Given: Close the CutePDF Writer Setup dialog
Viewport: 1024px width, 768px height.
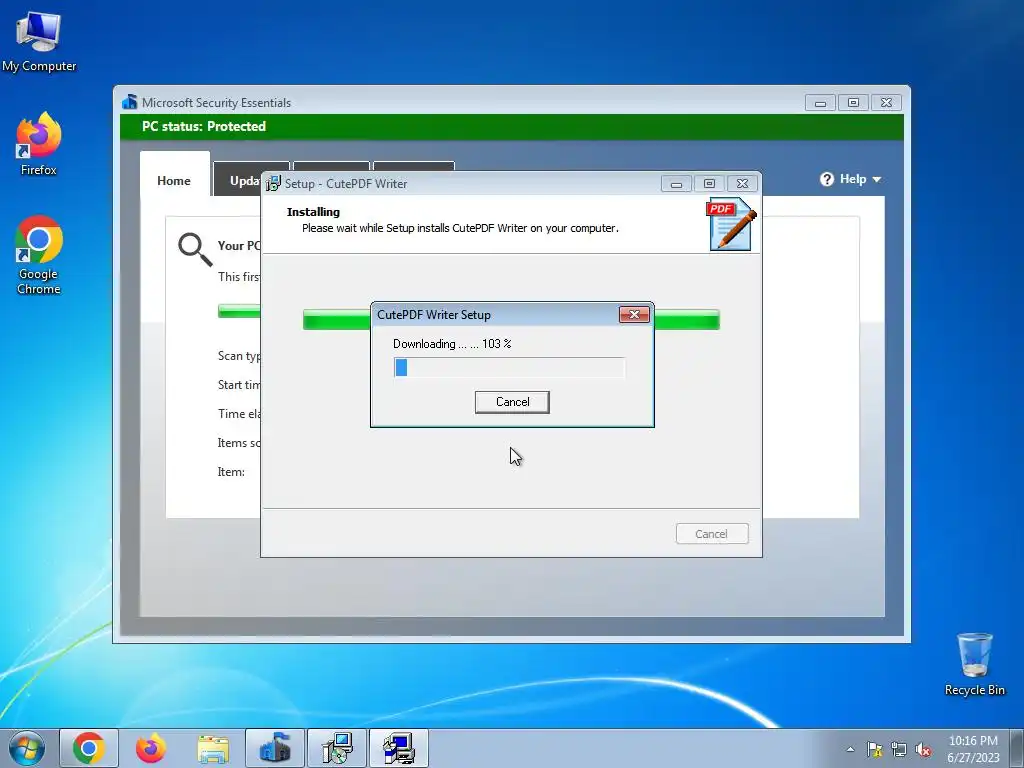Looking at the screenshot, I should coord(634,315).
